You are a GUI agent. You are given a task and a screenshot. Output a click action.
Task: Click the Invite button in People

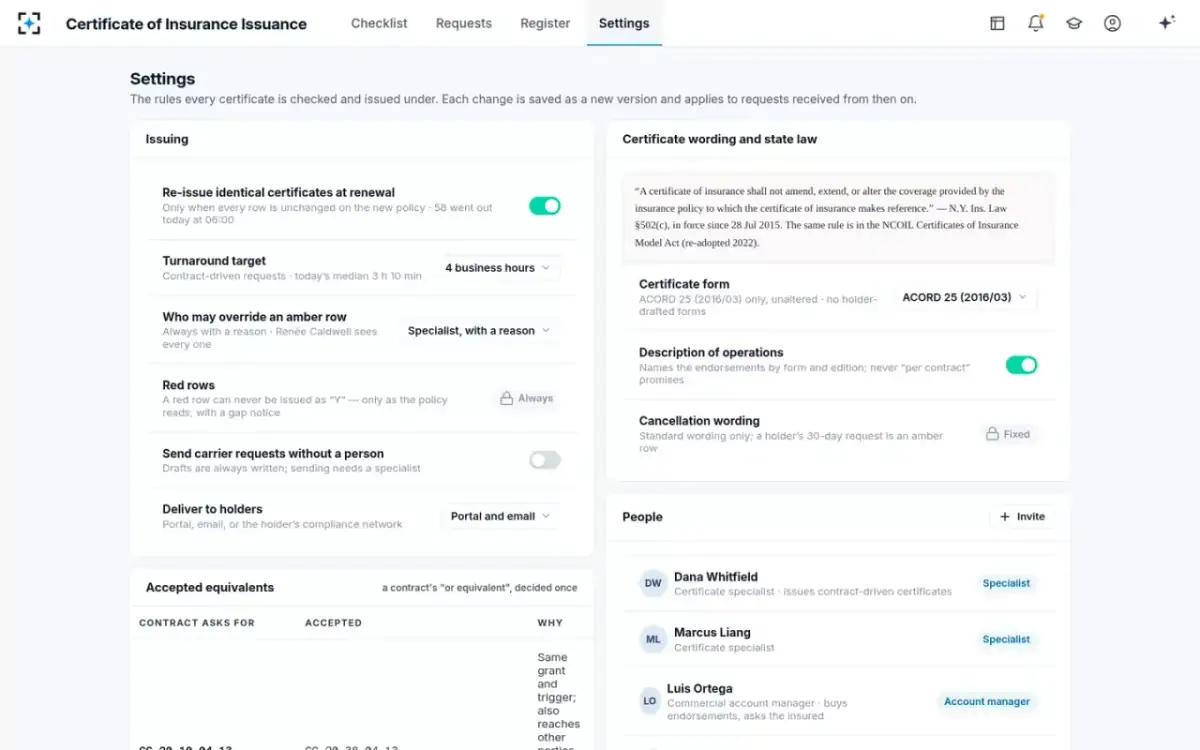1022,517
